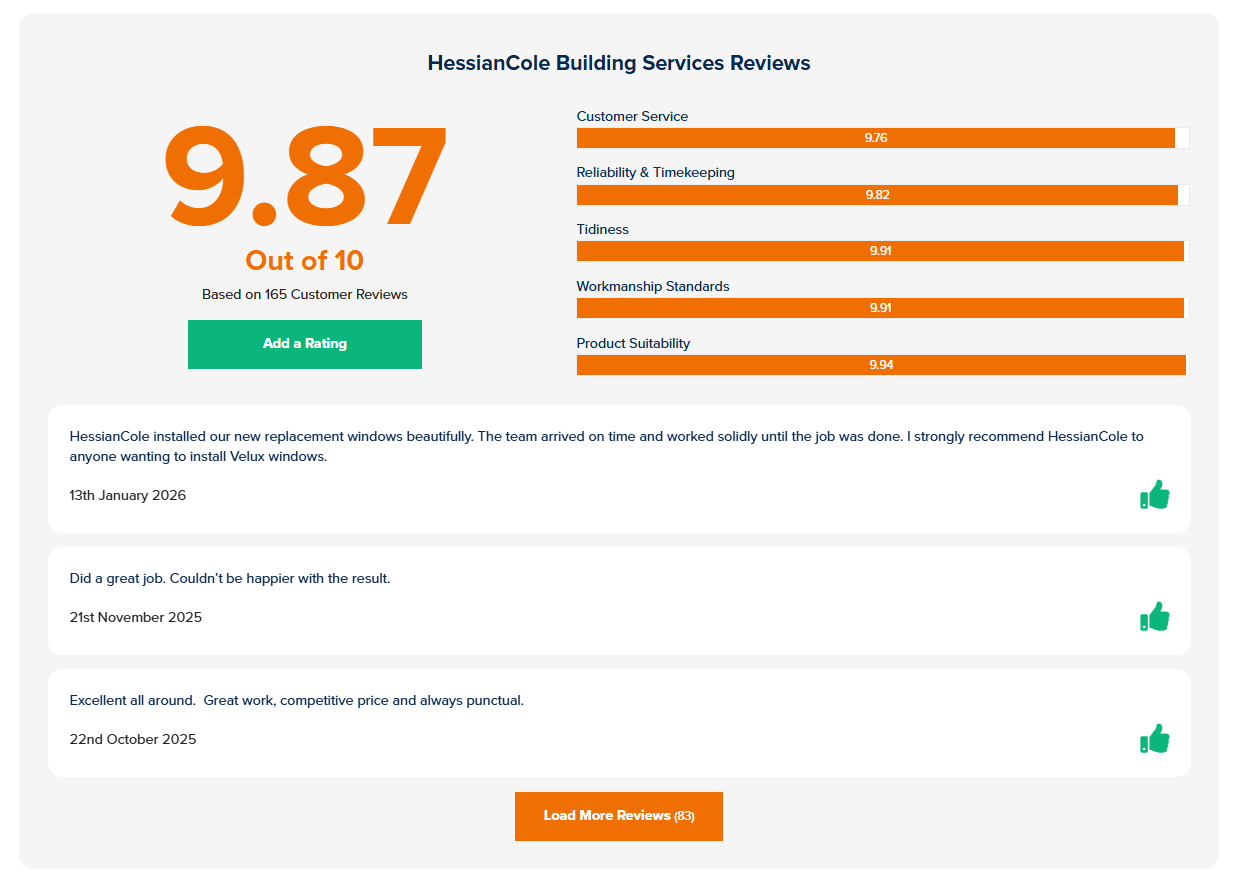Click the thumbs-up on the October 2025 review

coord(1155,739)
